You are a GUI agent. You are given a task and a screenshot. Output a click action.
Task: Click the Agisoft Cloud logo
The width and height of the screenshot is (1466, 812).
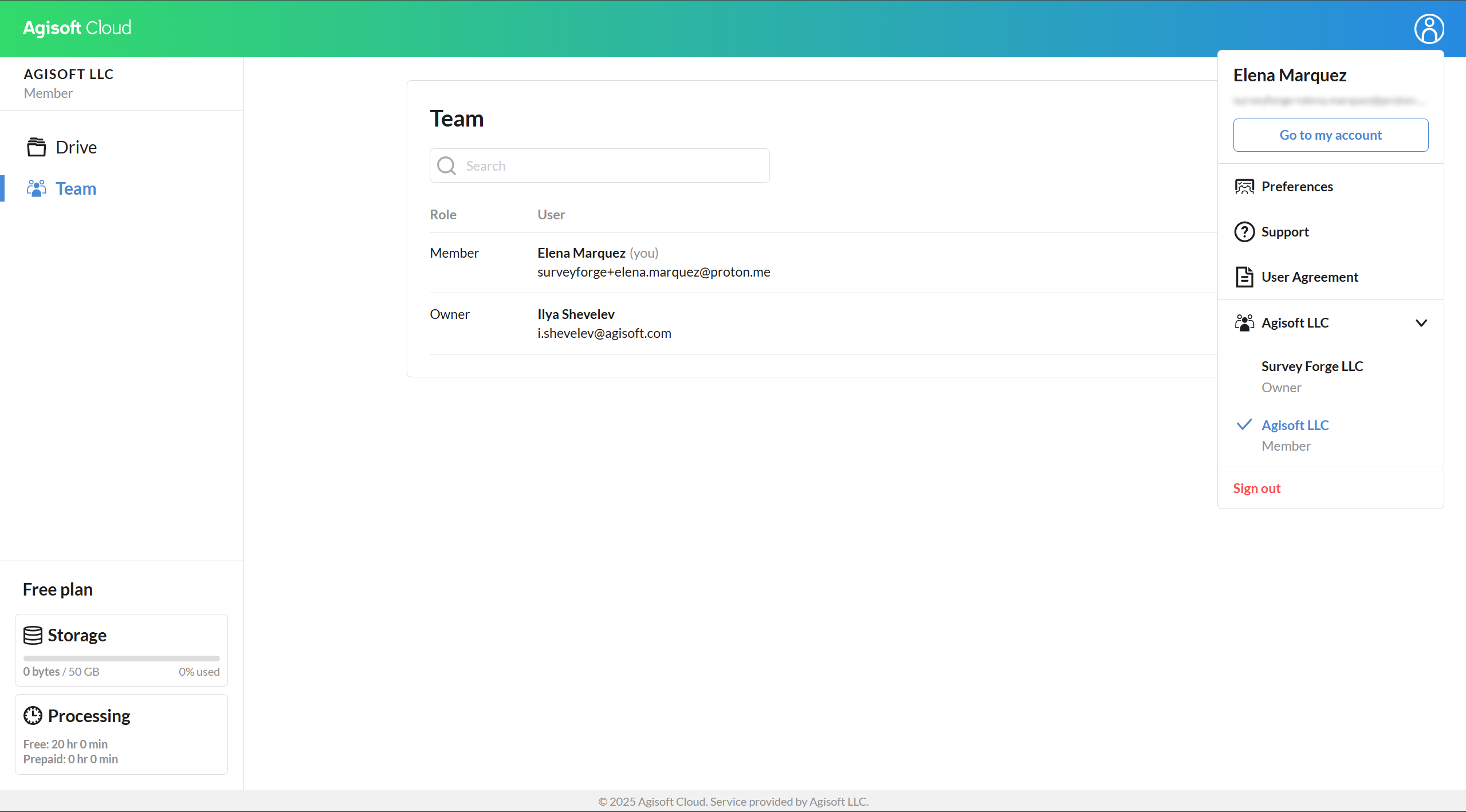coord(77,27)
